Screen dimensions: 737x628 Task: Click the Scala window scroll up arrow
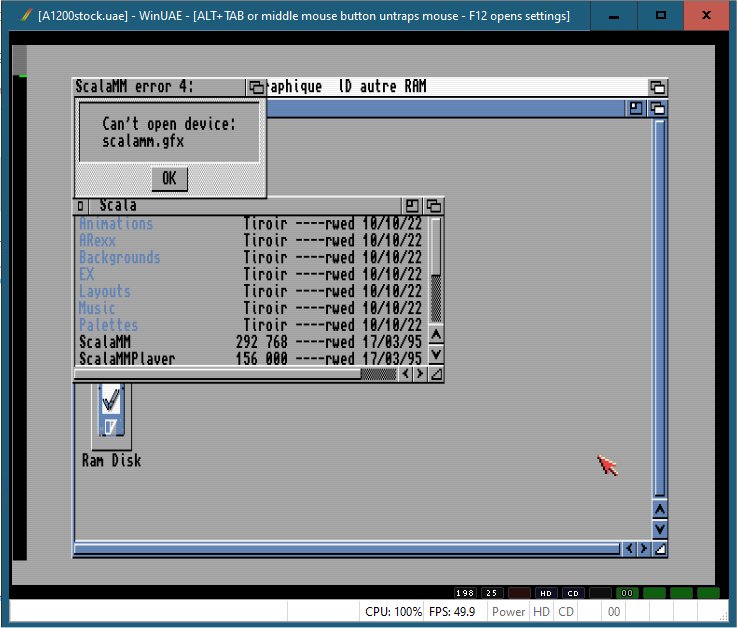coord(436,335)
